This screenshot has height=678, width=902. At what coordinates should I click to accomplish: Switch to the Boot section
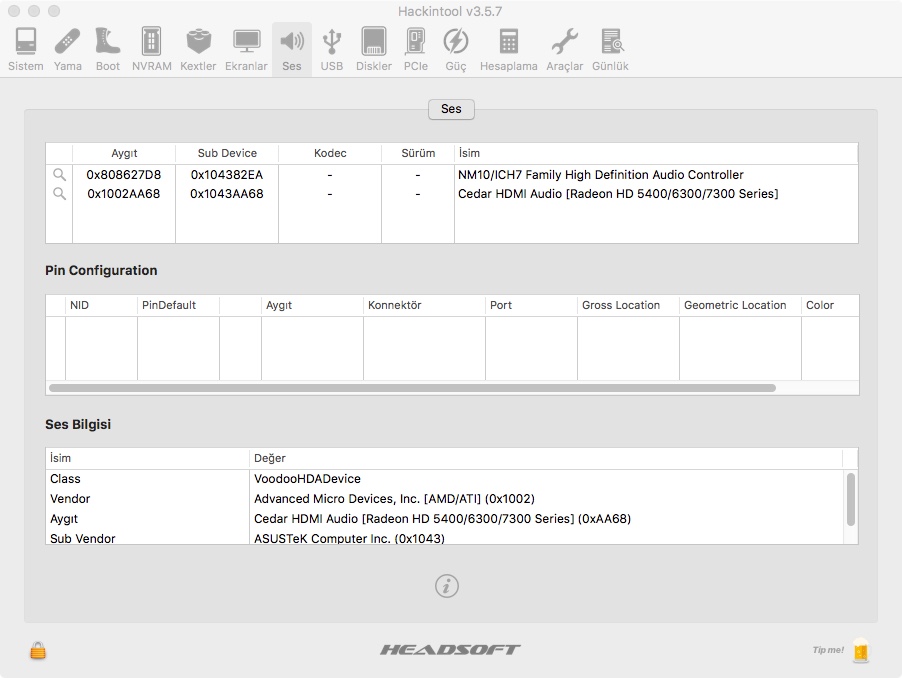(108, 49)
